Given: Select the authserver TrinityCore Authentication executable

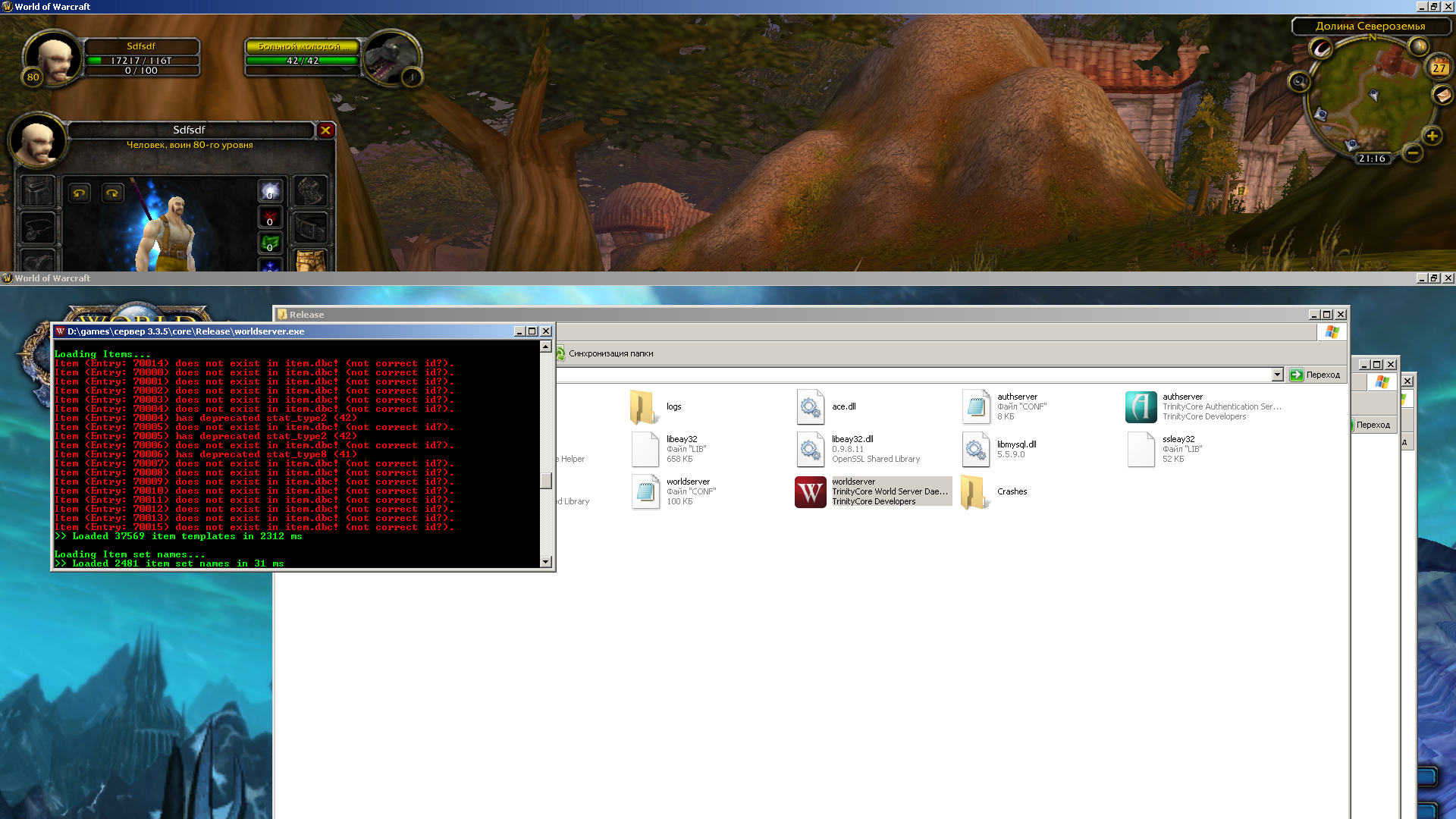Looking at the screenshot, I should click(1205, 406).
